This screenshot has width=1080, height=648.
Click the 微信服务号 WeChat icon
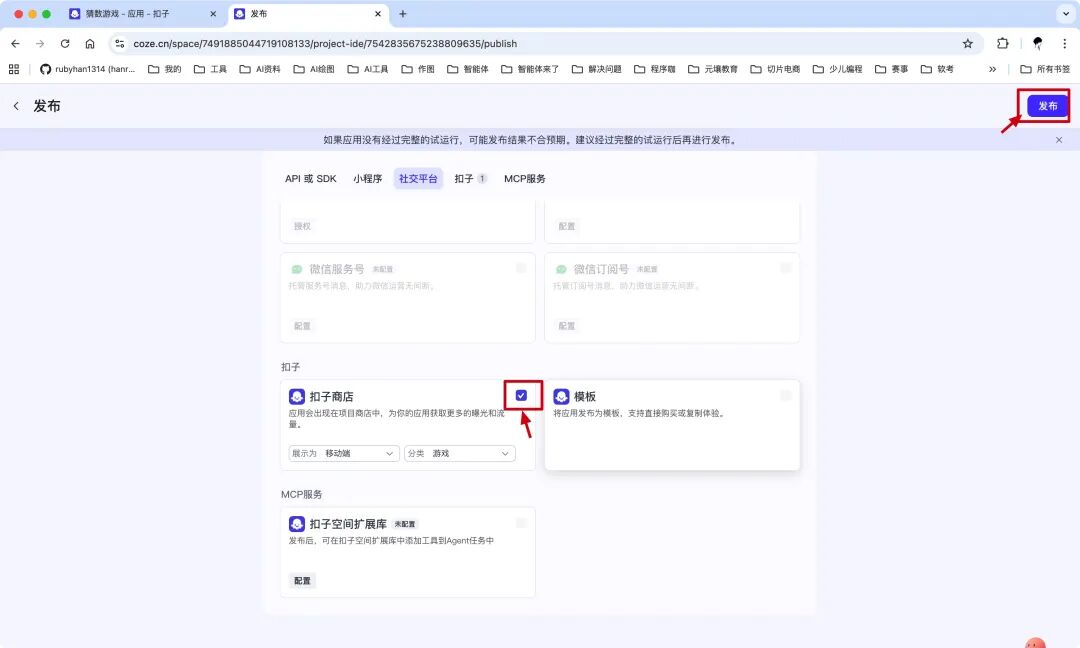coord(297,269)
